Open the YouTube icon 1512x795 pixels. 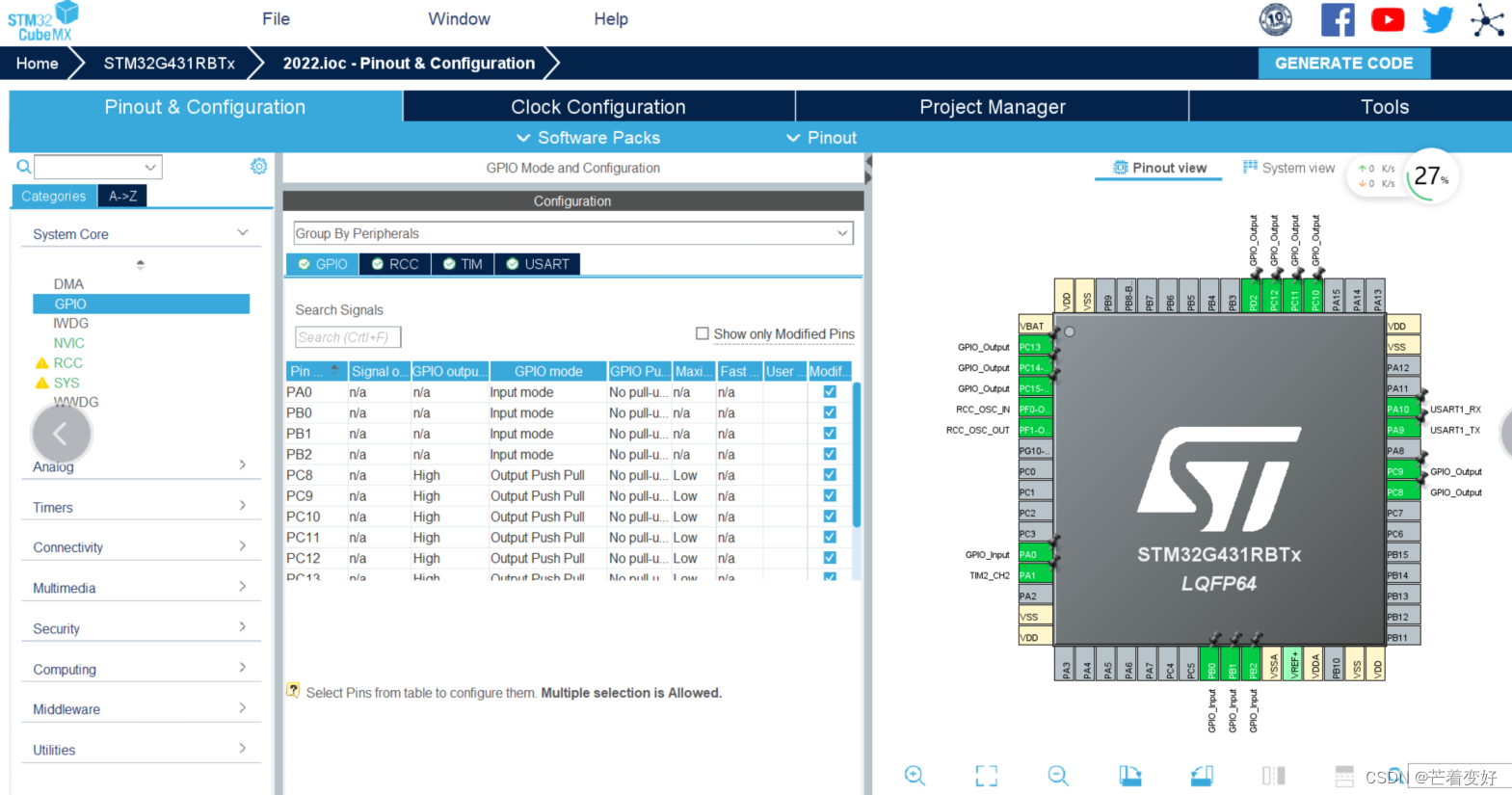point(1388,19)
